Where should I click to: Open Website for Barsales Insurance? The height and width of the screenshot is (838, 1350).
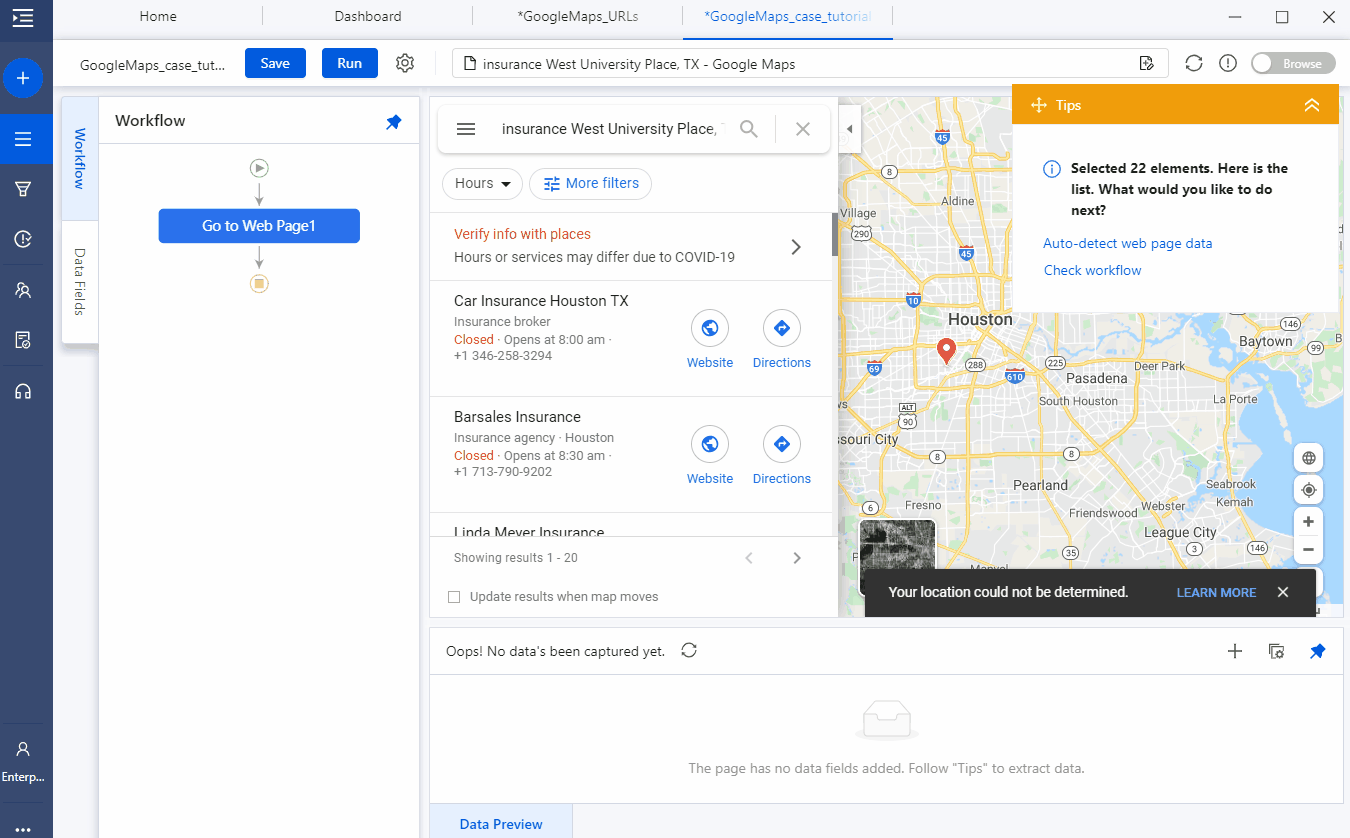click(x=710, y=456)
